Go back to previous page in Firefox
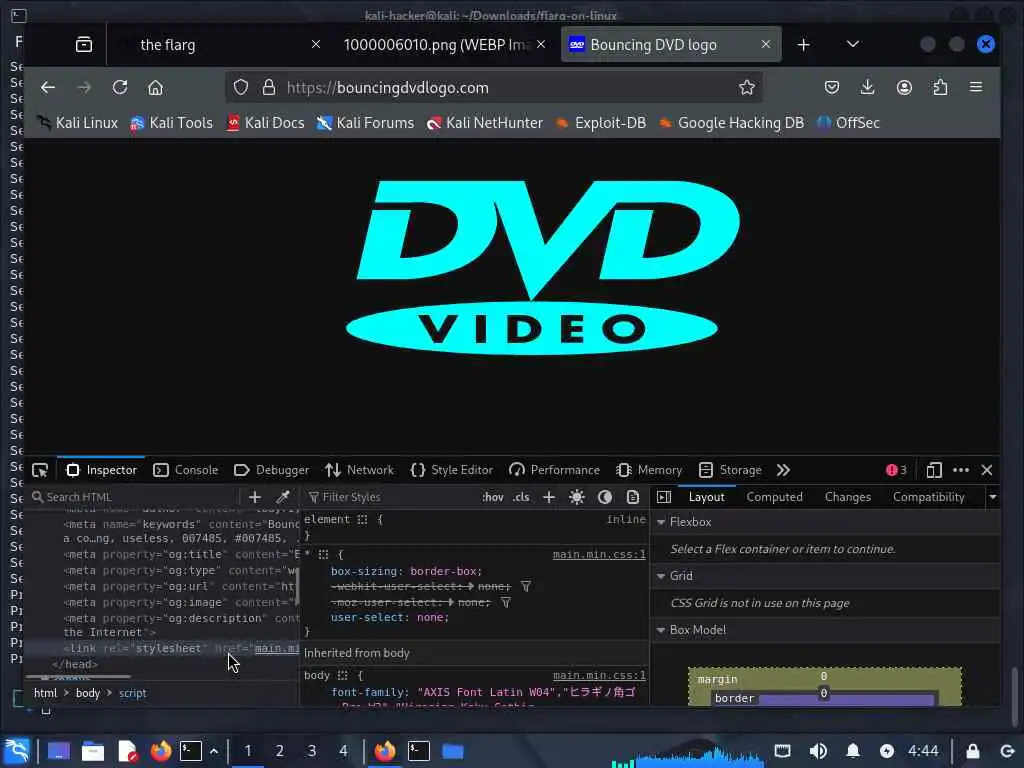1024x768 pixels. pos(48,88)
